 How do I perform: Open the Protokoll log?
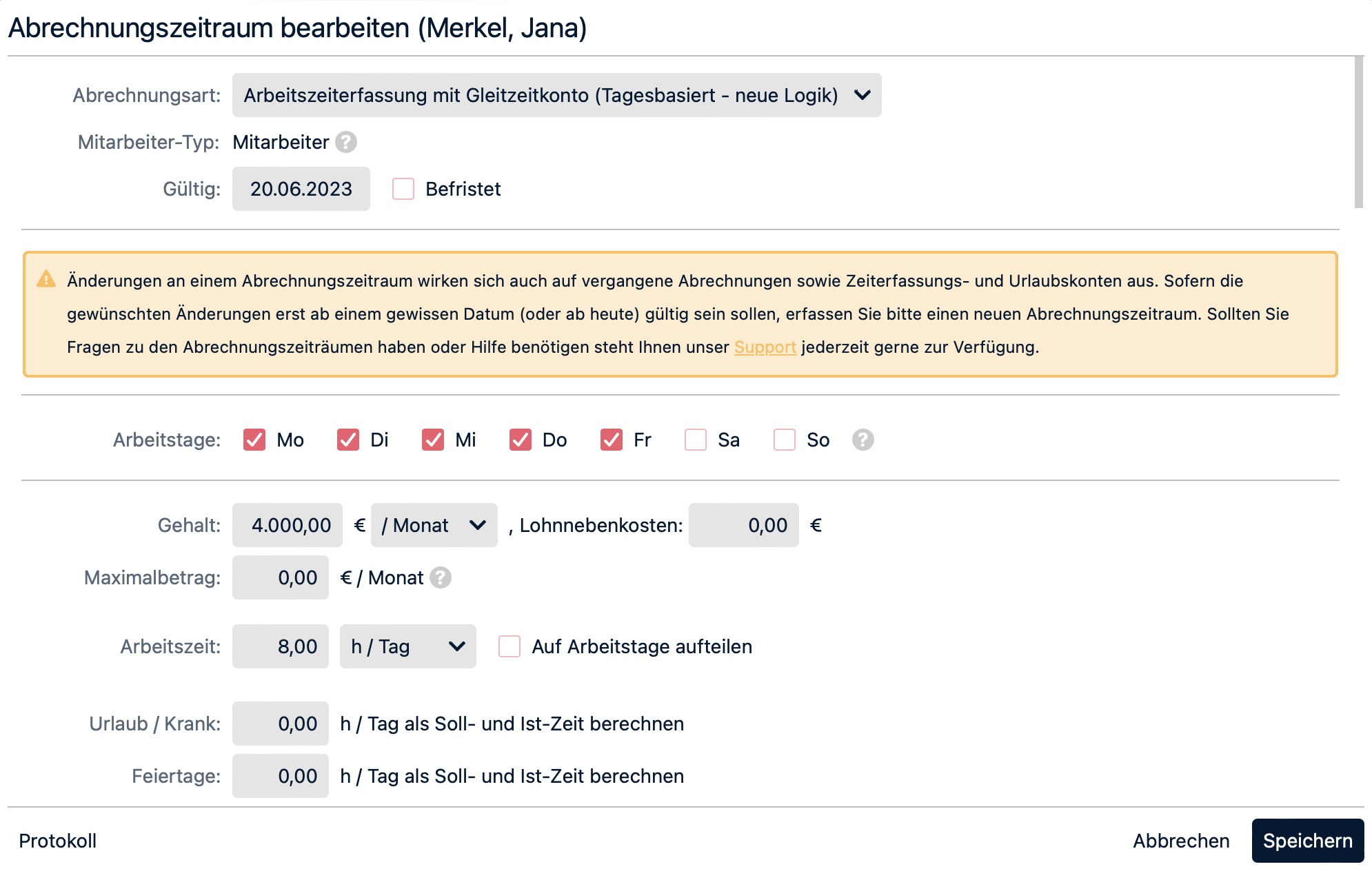click(x=58, y=841)
